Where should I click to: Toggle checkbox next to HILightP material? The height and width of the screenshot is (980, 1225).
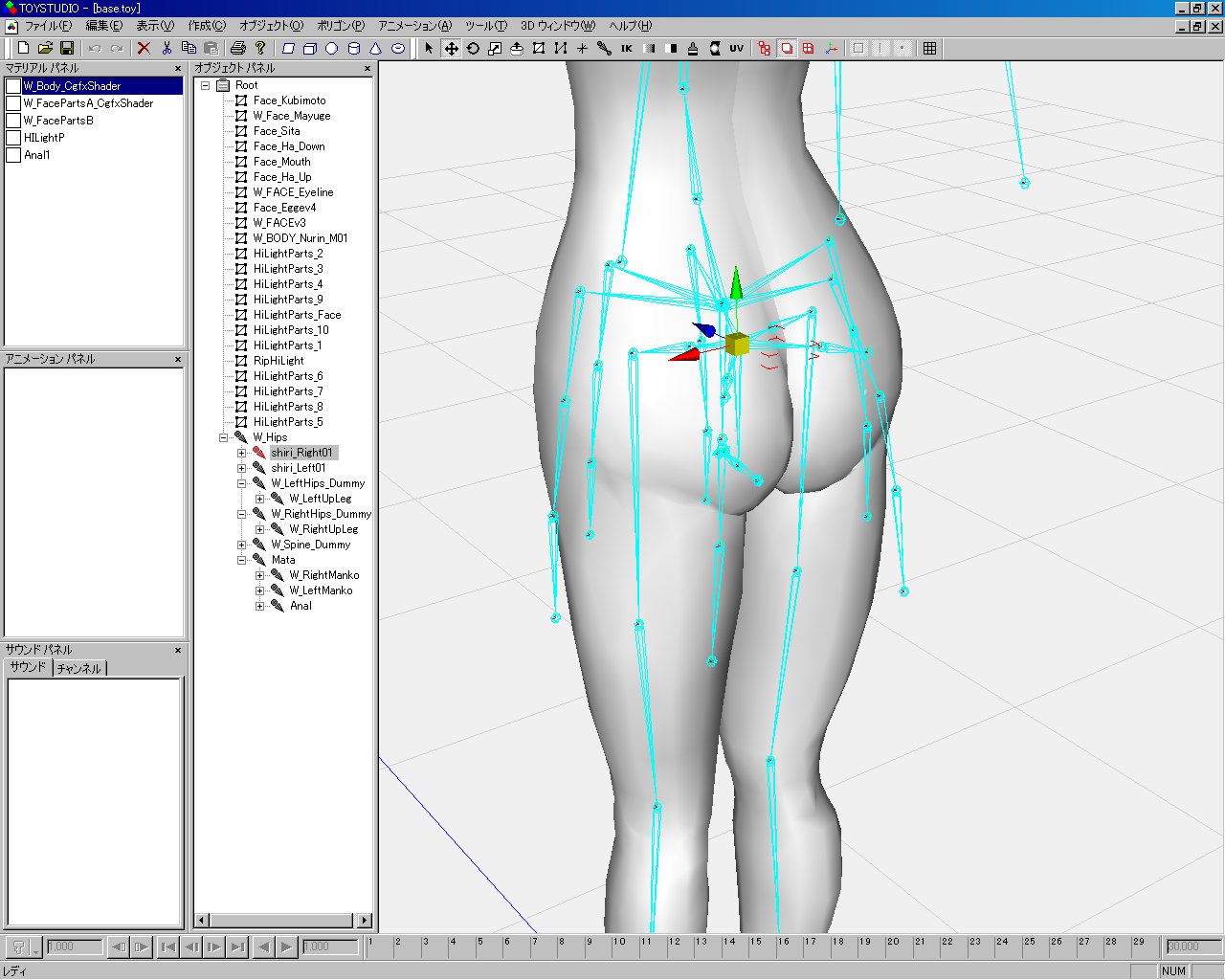(13, 138)
